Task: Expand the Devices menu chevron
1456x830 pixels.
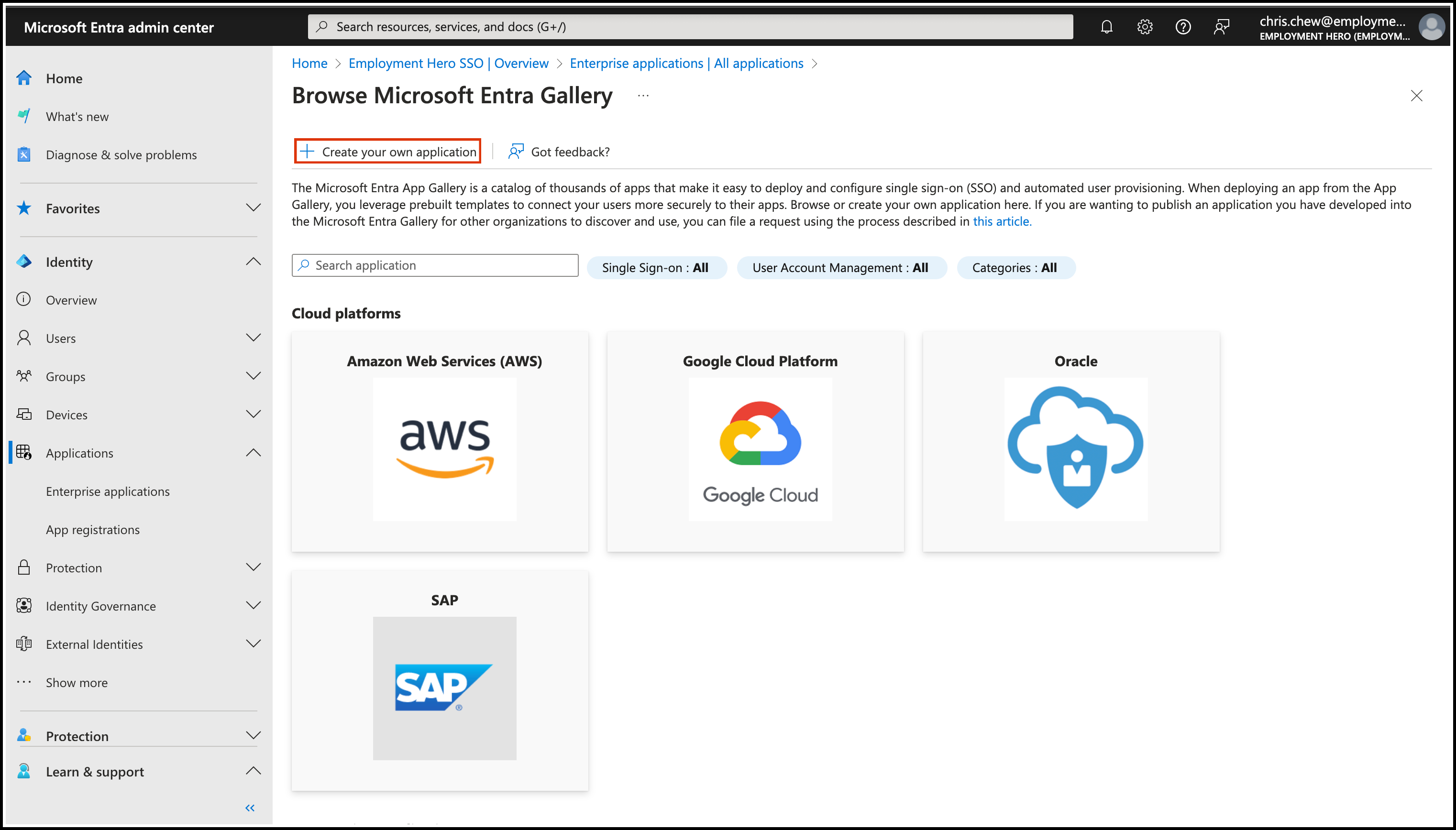Action: click(x=253, y=415)
